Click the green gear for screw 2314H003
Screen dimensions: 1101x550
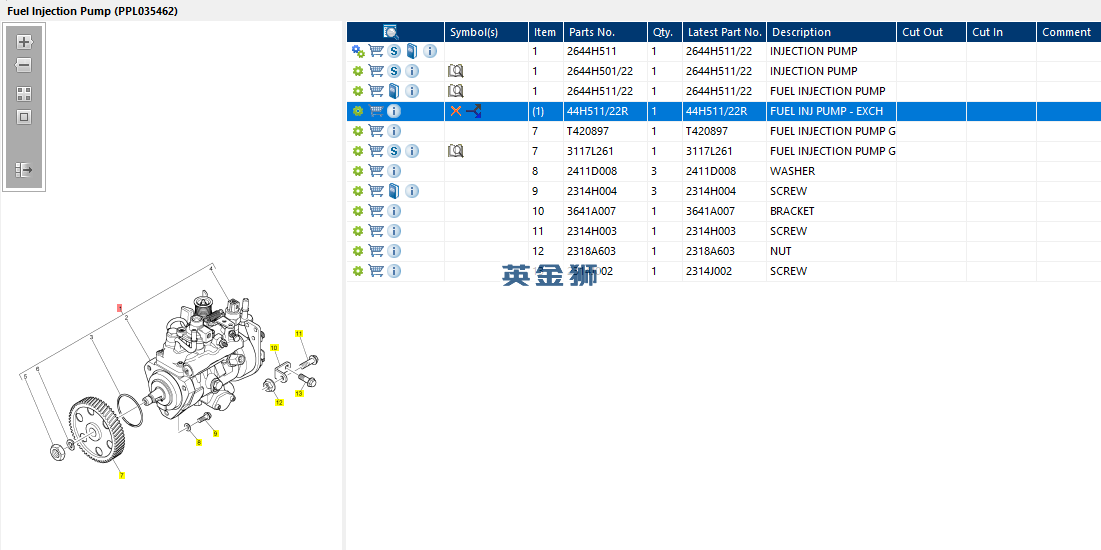[x=357, y=231]
